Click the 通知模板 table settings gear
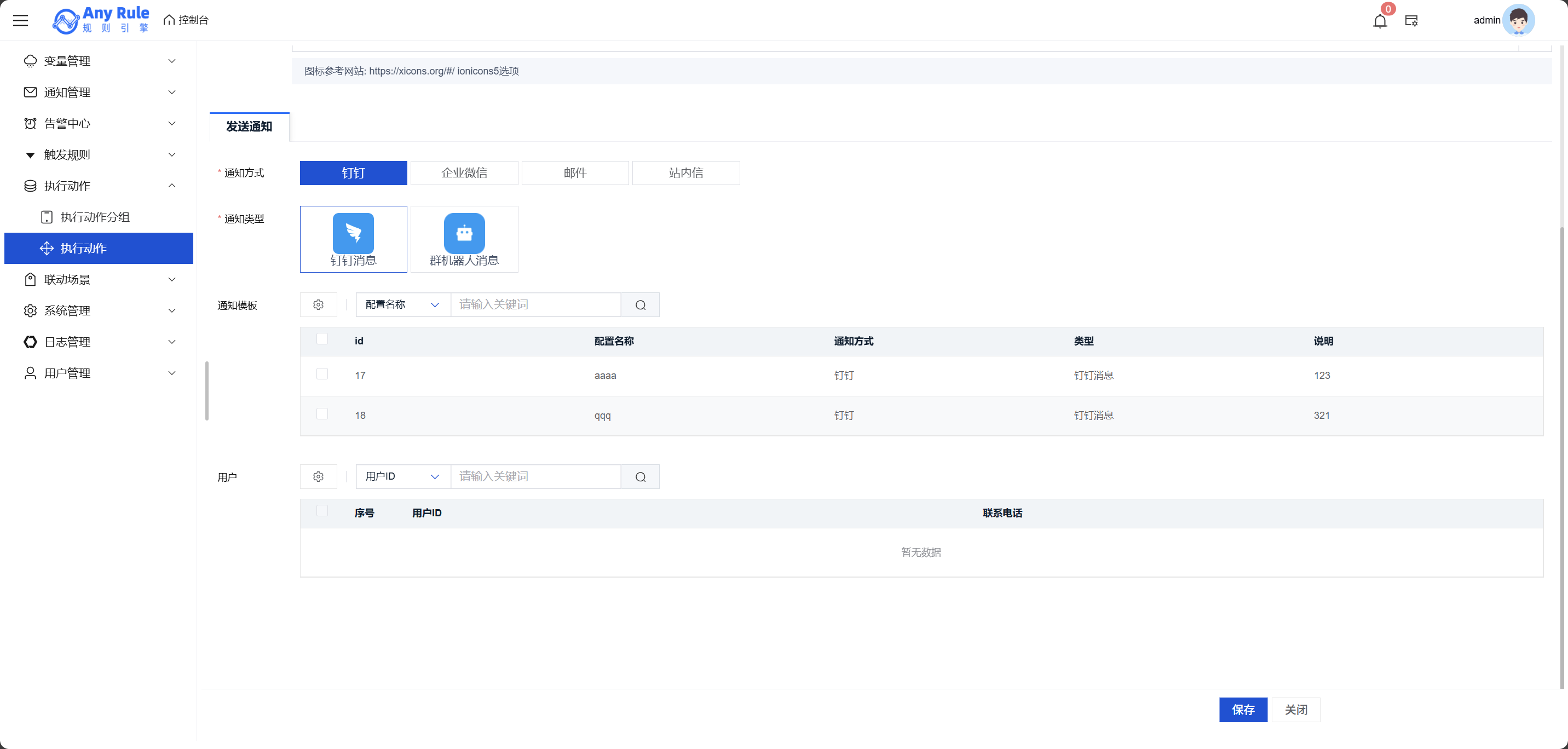The height and width of the screenshot is (749, 1568). (318, 305)
